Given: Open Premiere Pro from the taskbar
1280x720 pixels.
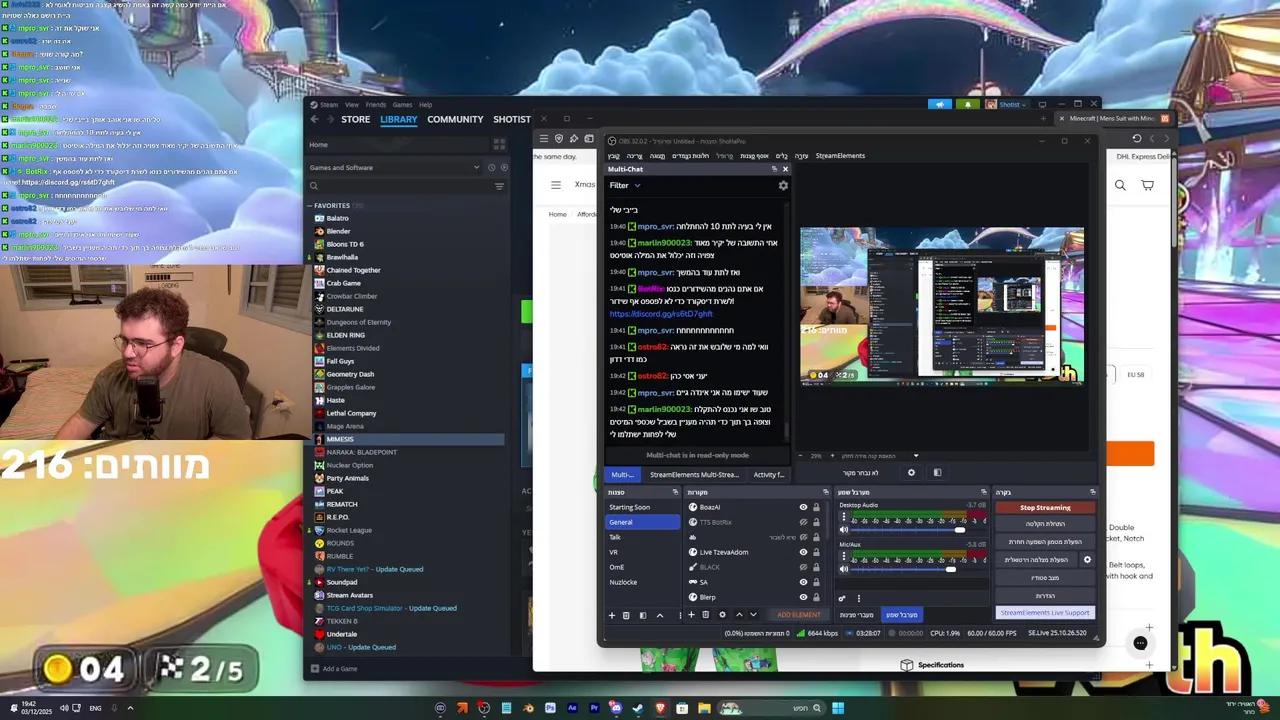Looking at the screenshot, I should click(x=594, y=708).
